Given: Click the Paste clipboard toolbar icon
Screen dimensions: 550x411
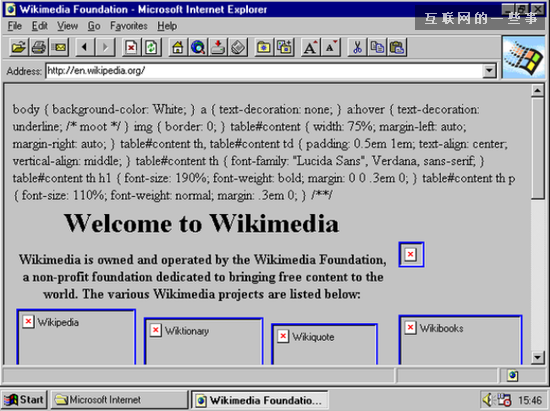Looking at the screenshot, I should [x=397, y=47].
